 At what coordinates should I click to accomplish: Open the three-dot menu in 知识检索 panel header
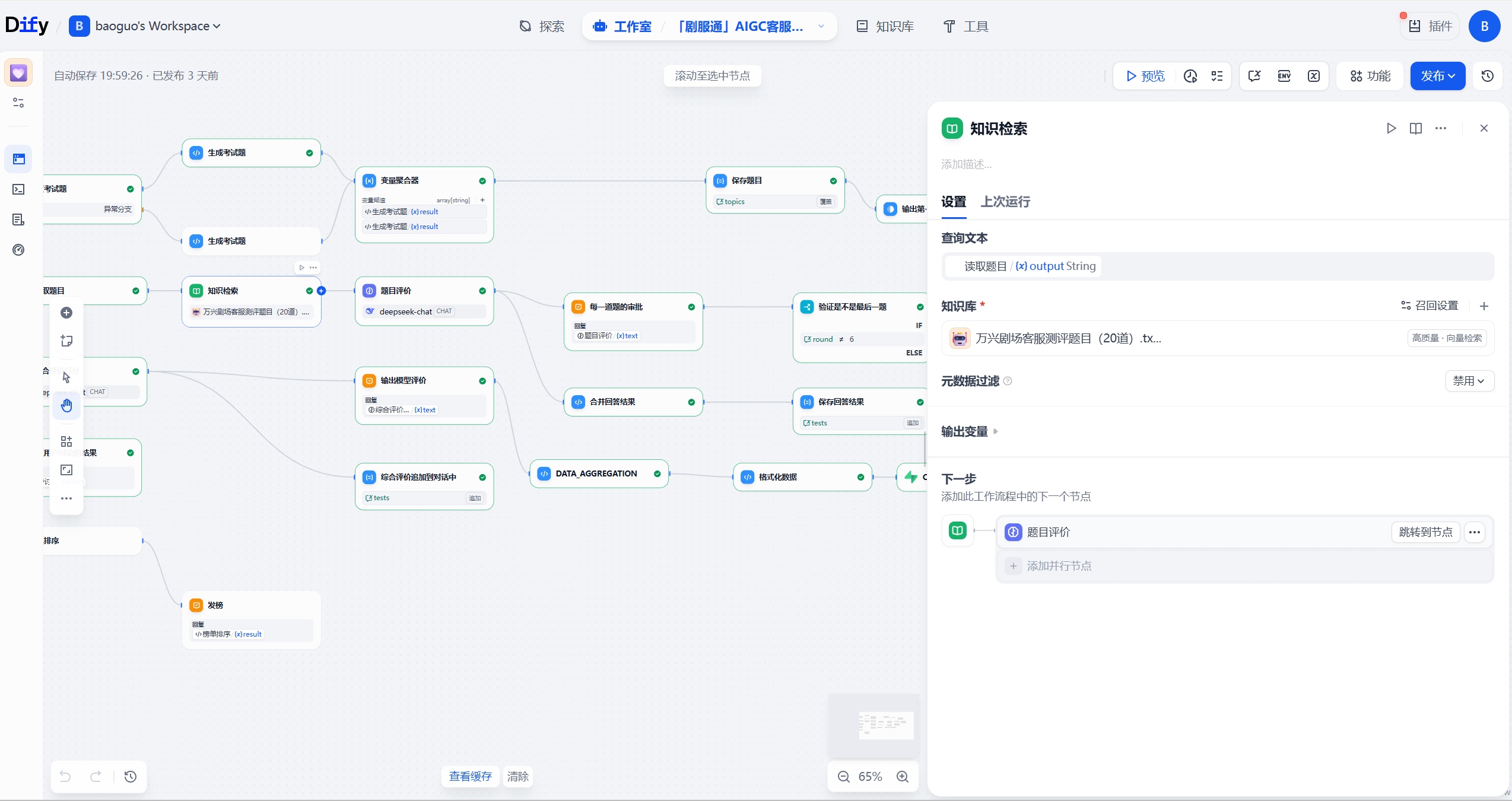click(x=1441, y=128)
